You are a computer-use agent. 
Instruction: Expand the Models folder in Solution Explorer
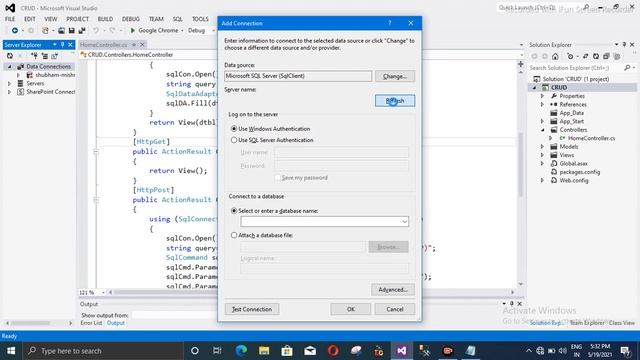pos(542,147)
